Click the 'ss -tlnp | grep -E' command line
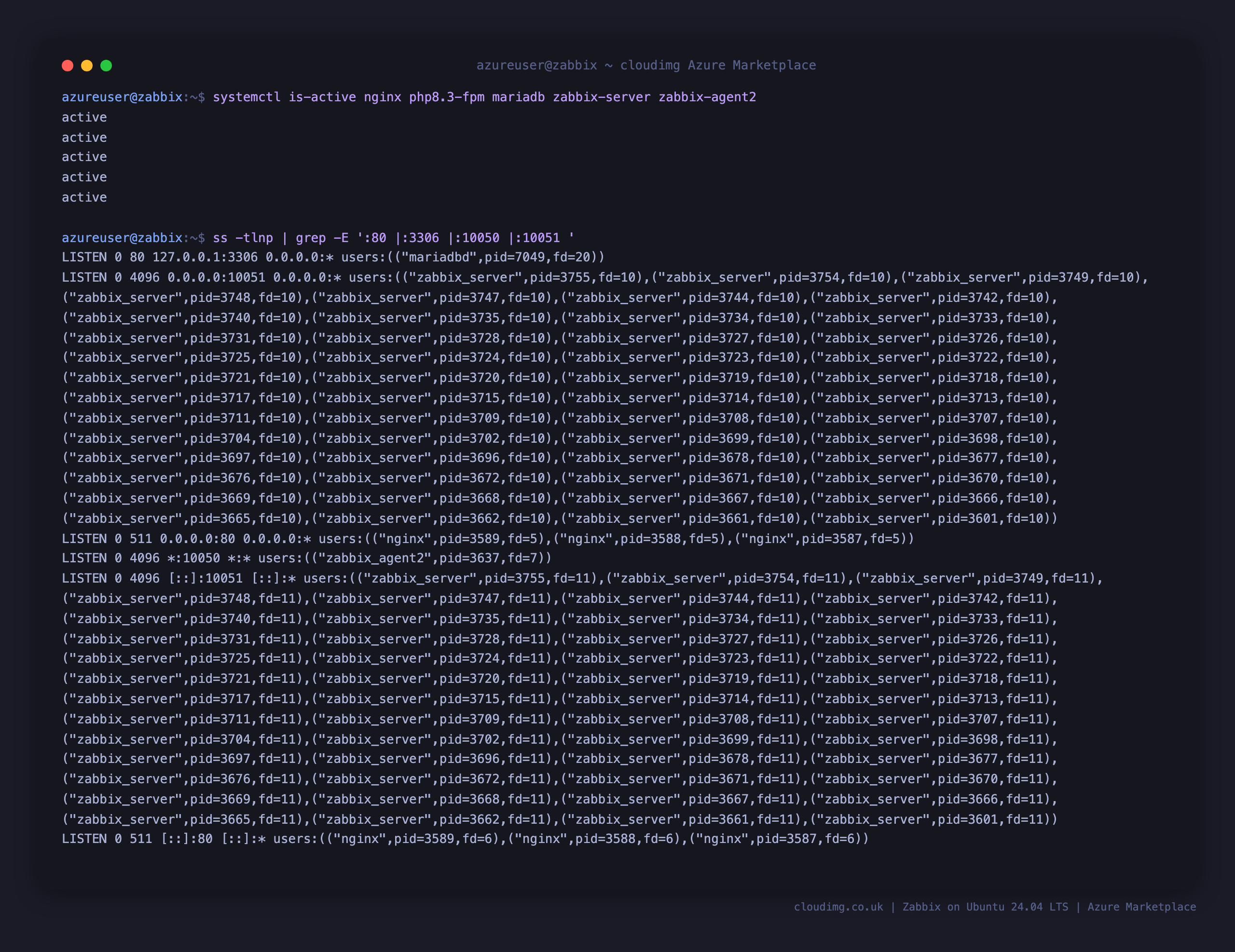The image size is (1235, 952). point(318,237)
